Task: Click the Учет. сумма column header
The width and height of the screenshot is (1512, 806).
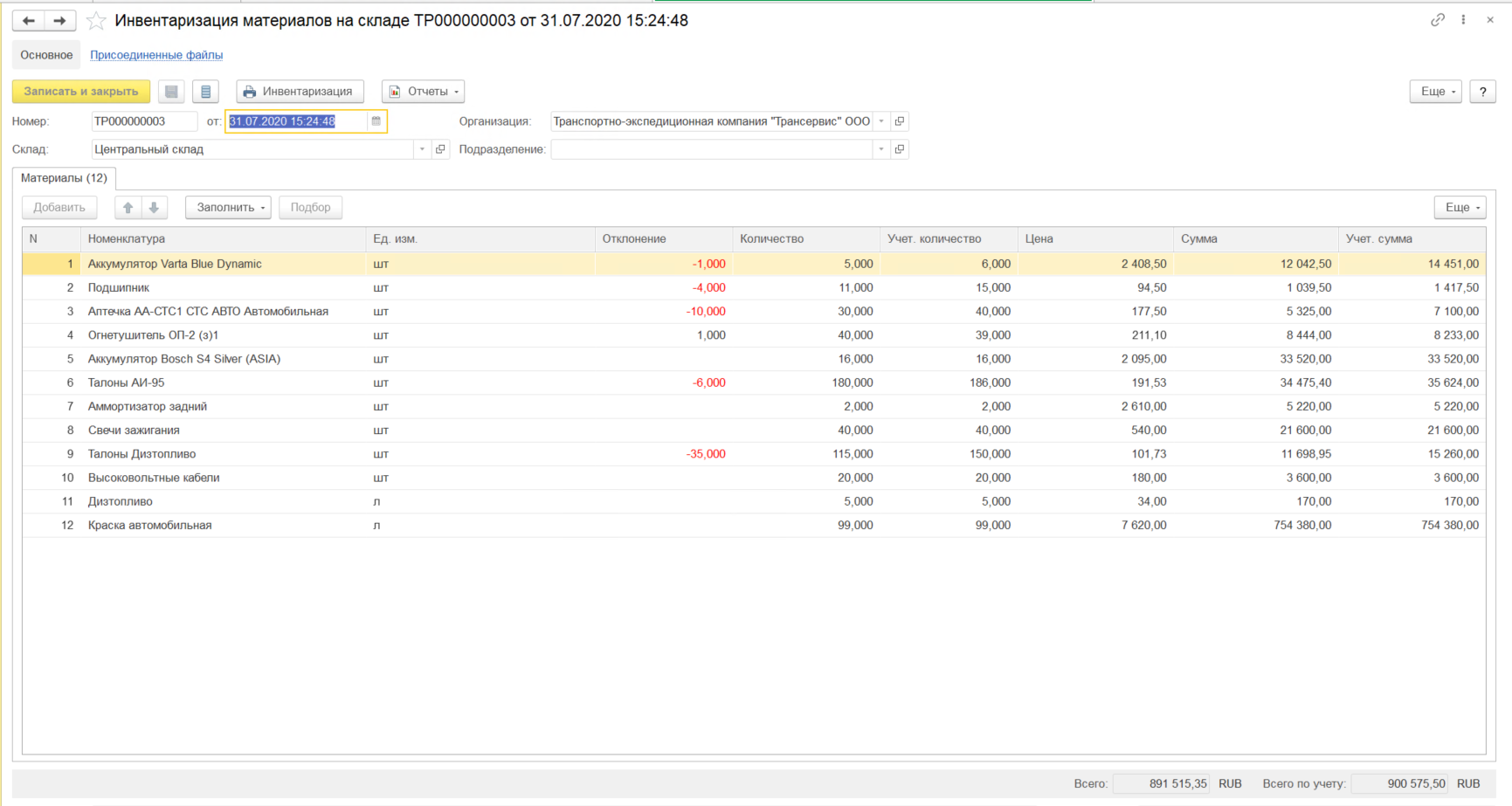Action: (1412, 239)
